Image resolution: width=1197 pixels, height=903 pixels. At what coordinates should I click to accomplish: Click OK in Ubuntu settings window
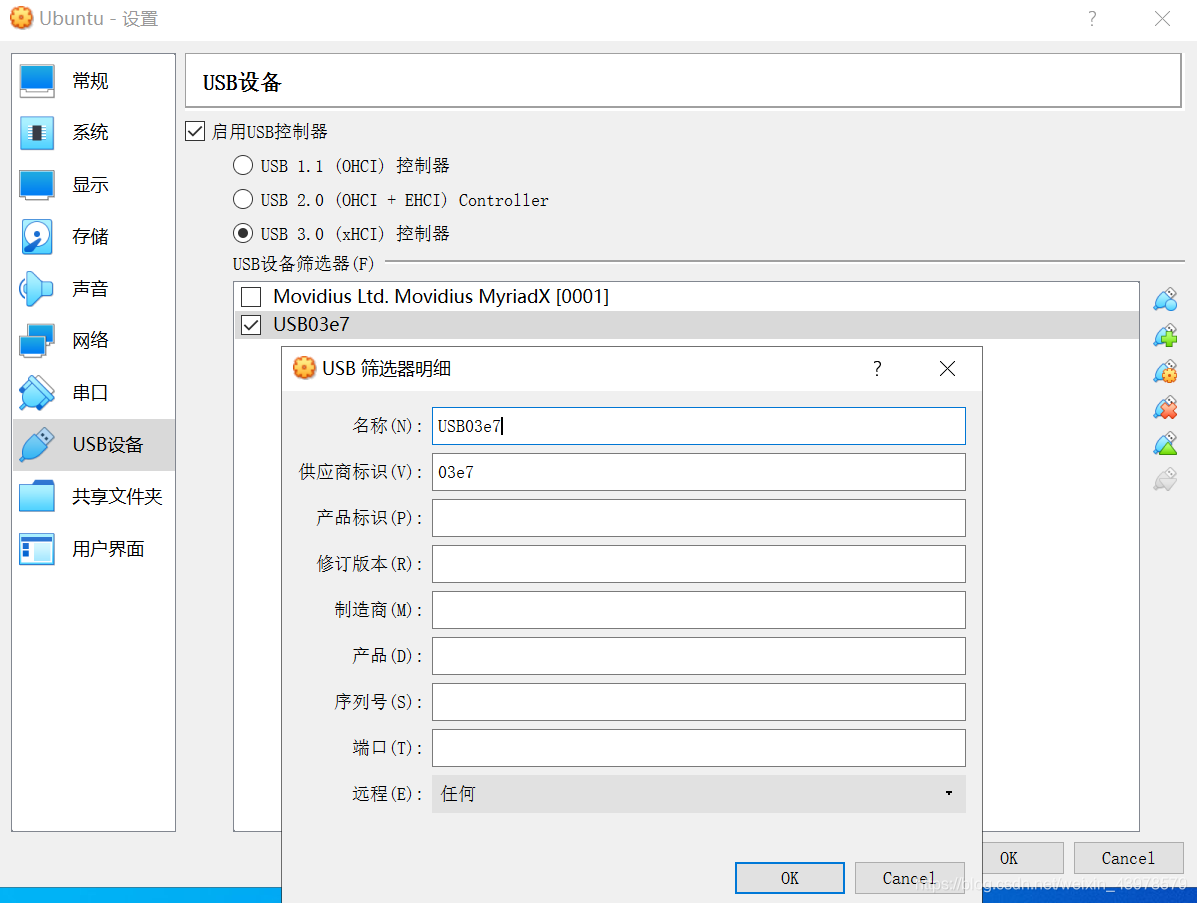point(1023,858)
